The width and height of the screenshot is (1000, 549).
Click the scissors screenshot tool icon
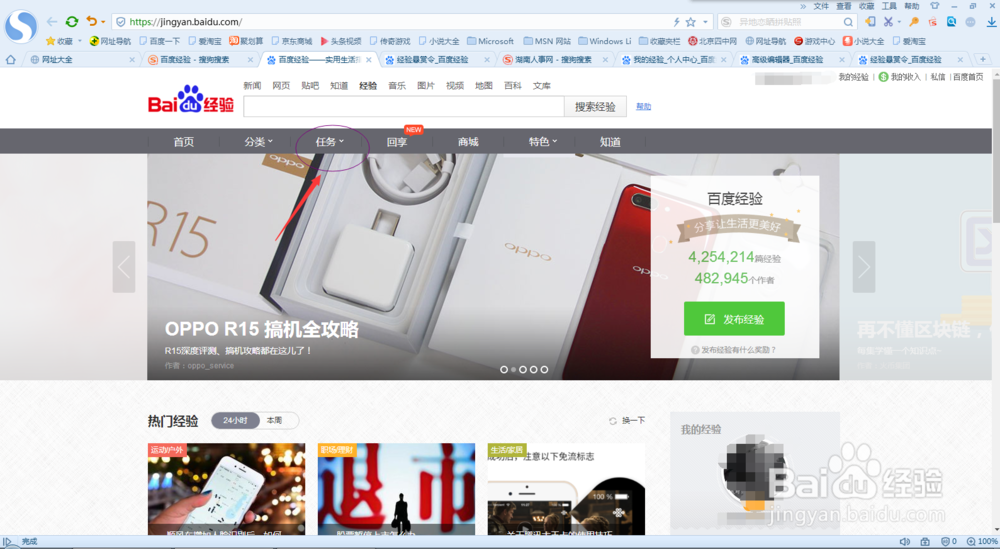(888, 22)
